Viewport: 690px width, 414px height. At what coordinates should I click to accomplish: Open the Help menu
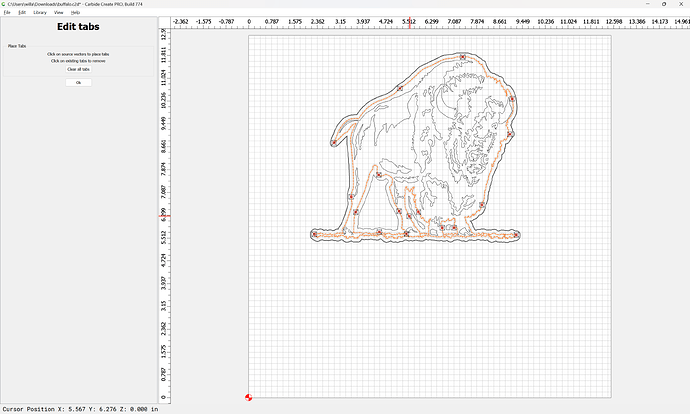coord(75,12)
